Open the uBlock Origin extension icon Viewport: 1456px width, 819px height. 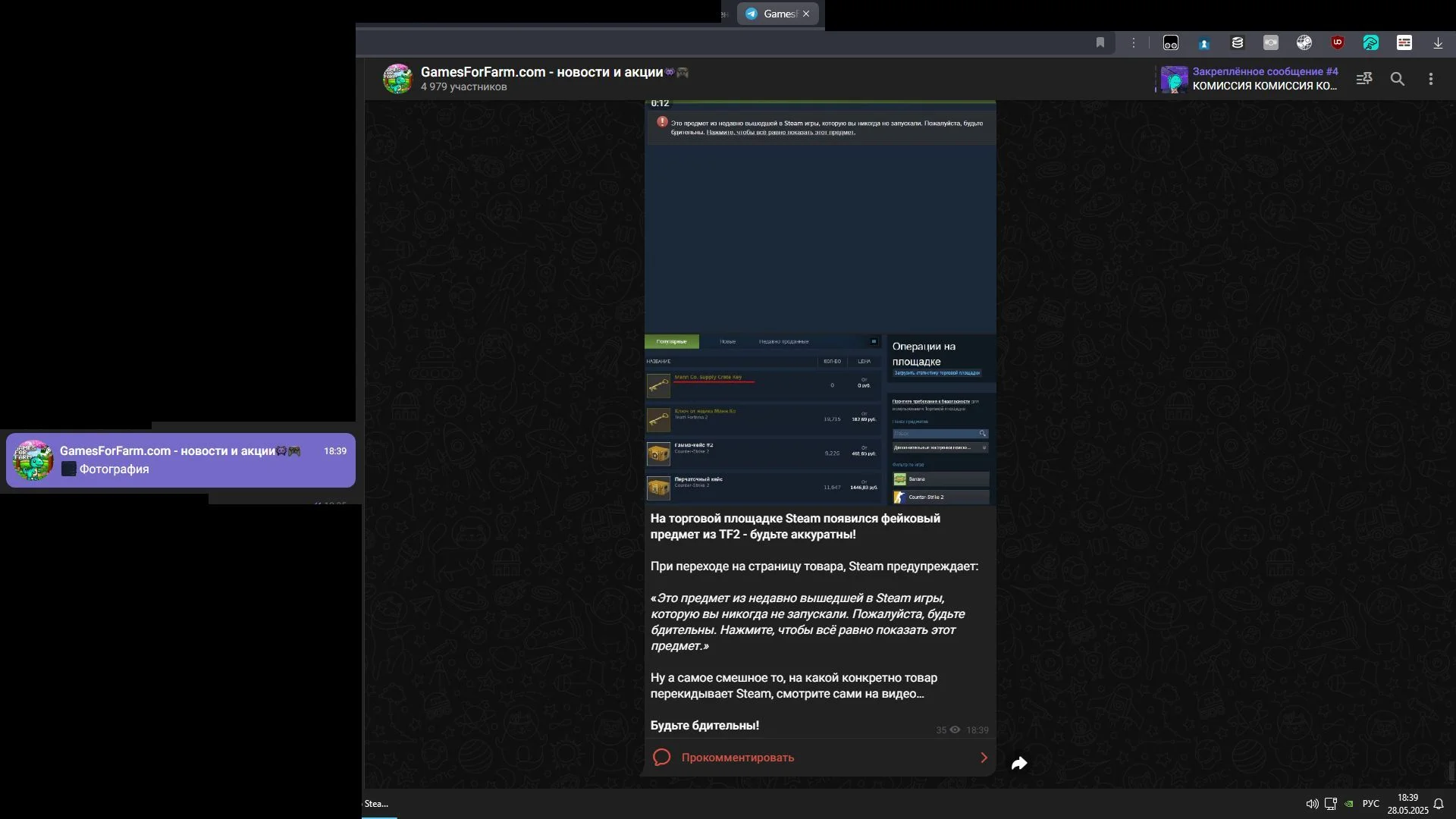1338,43
